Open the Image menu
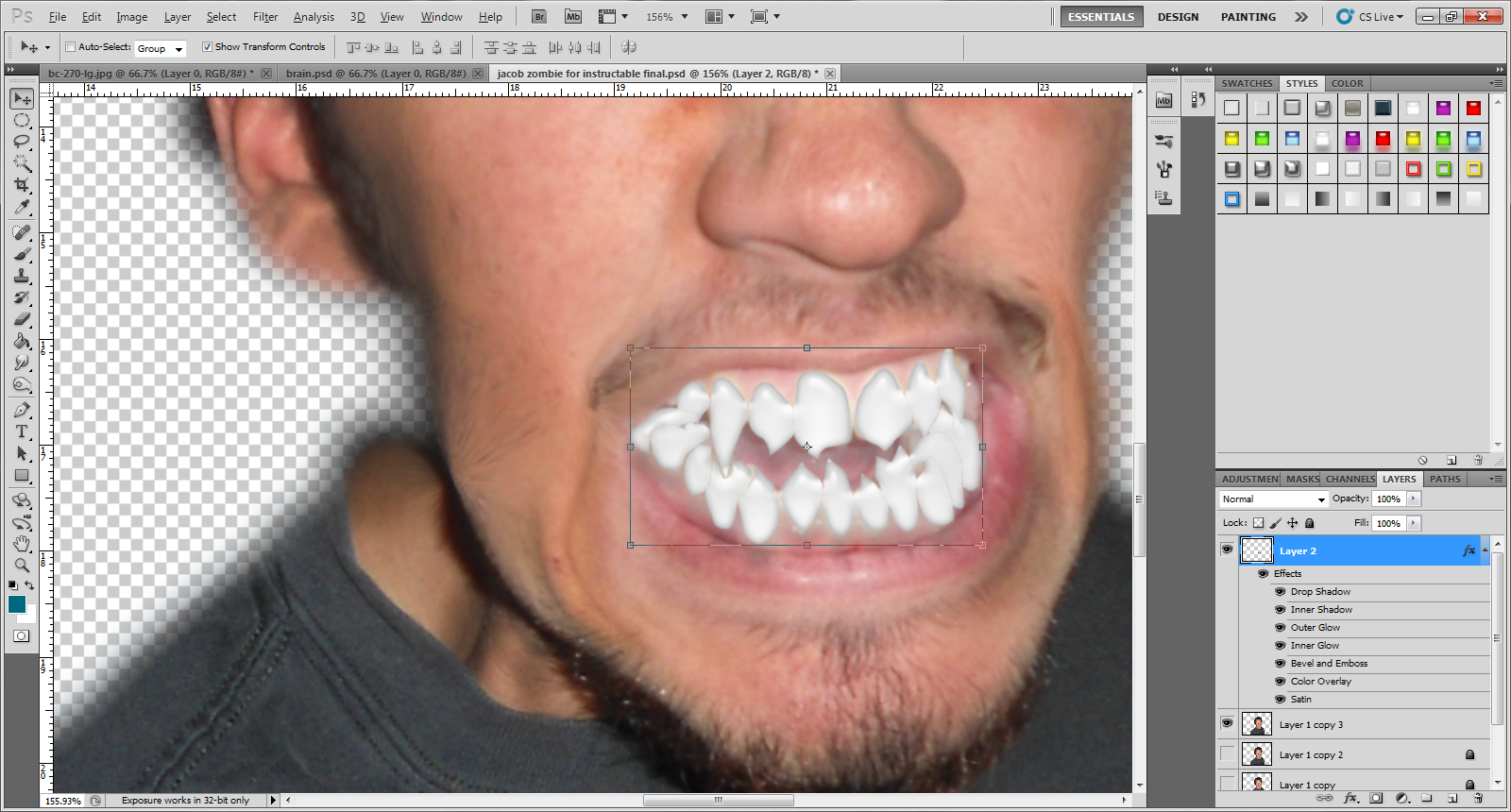This screenshot has width=1511, height=812. (x=131, y=17)
